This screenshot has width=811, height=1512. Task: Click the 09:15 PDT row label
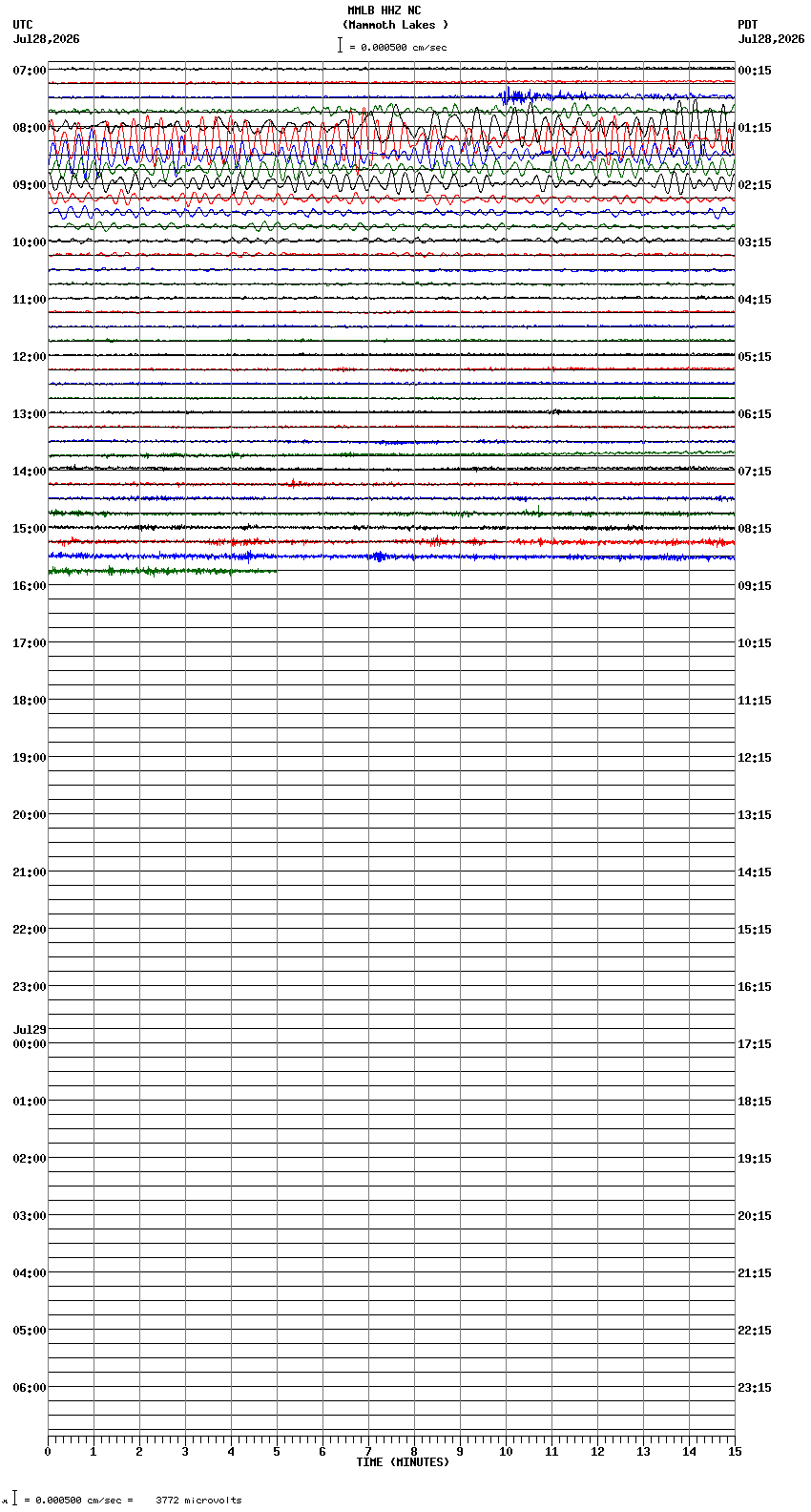755,586
